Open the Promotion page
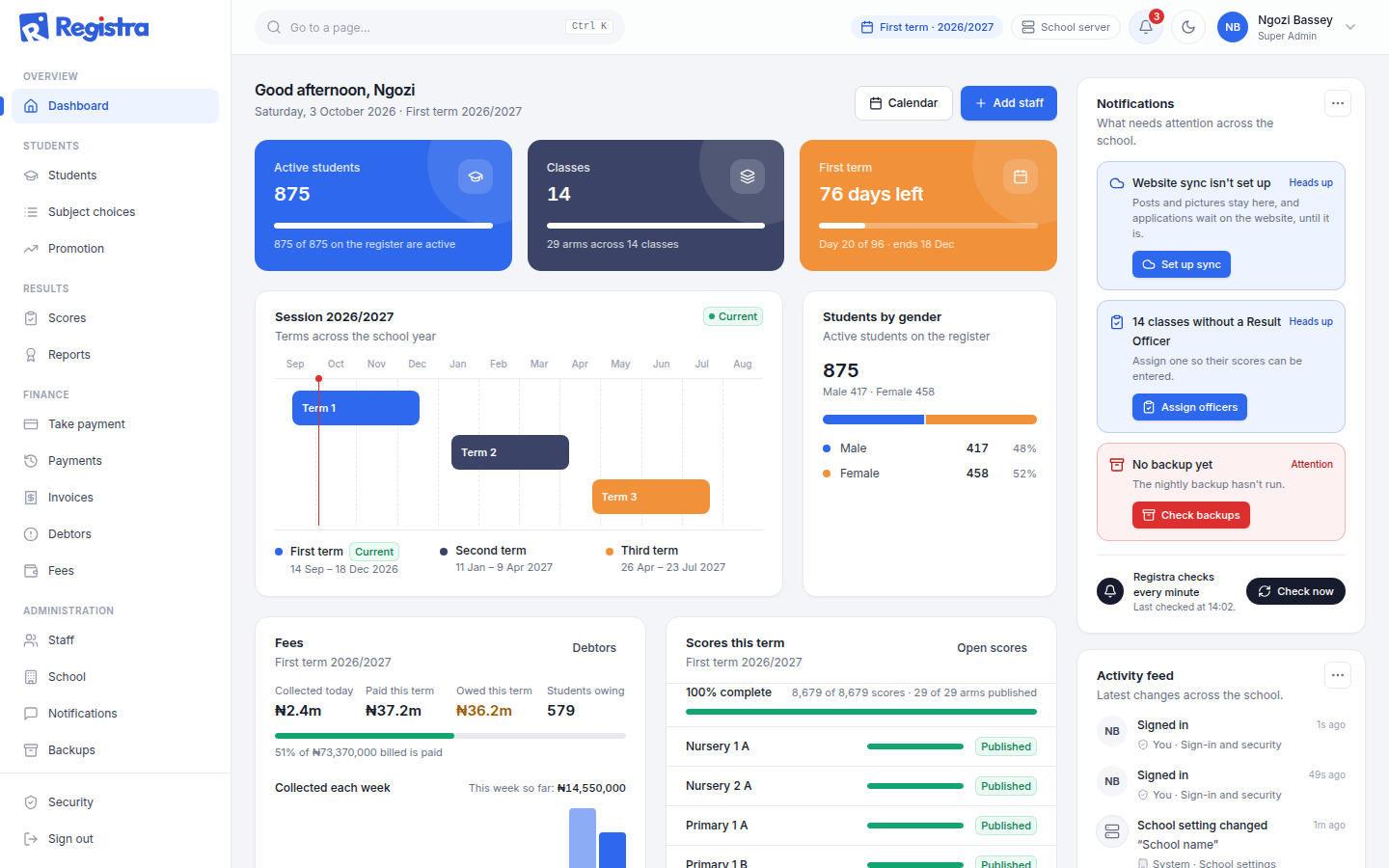This screenshot has width=1389, height=868. coord(115,249)
